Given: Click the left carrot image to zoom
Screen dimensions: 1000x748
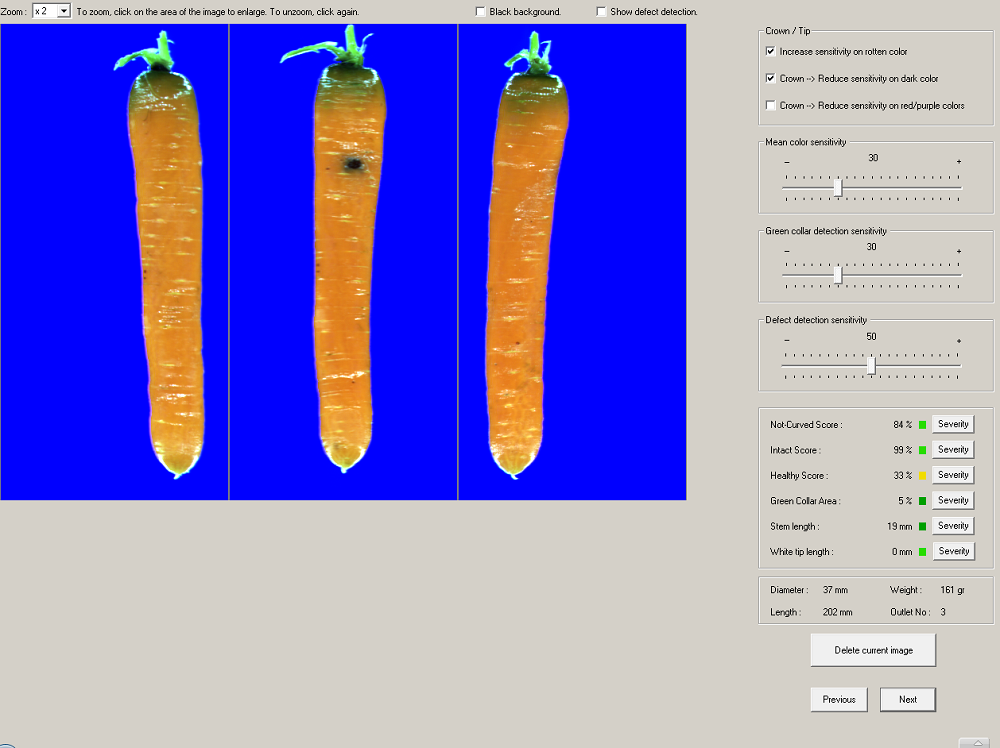Looking at the screenshot, I should [x=114, y=261].
